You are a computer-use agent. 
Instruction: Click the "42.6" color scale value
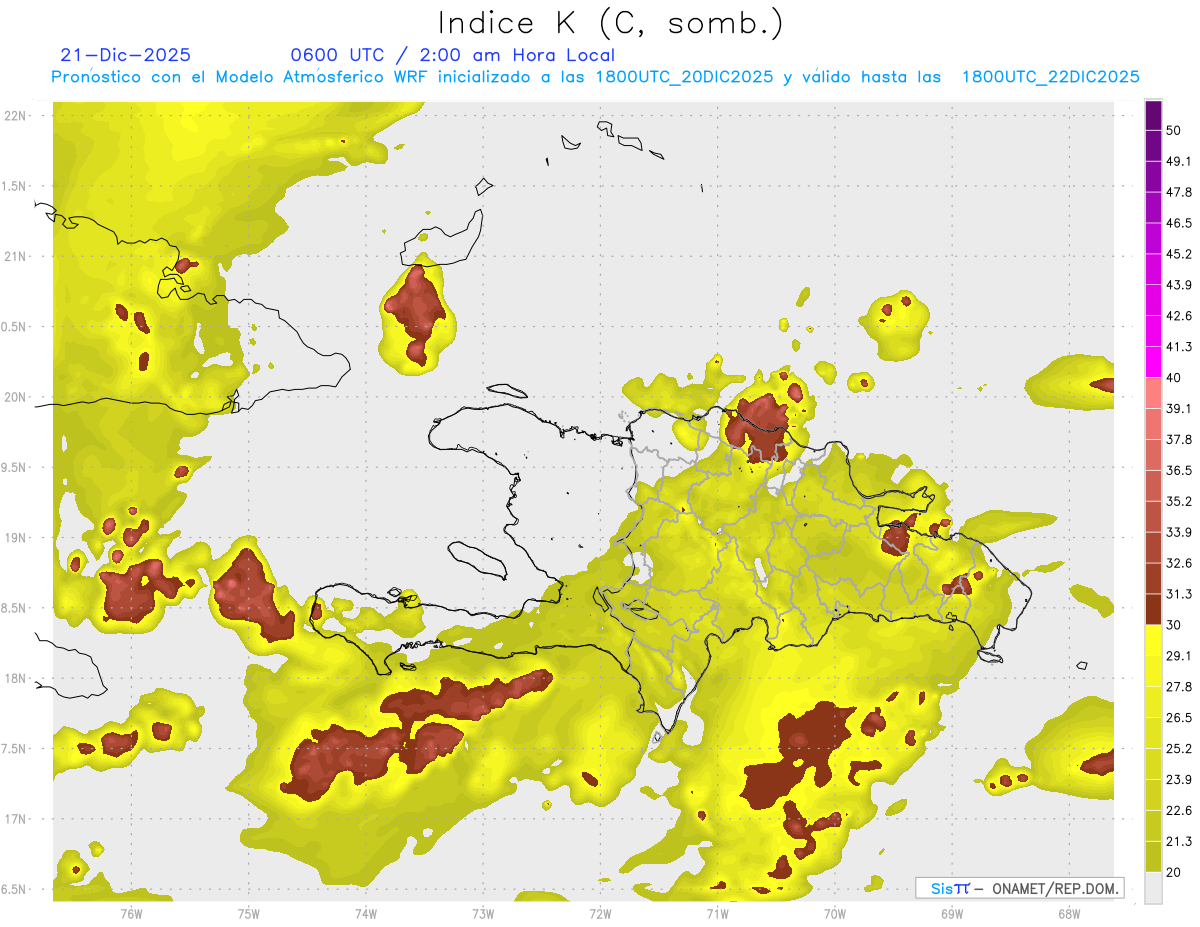pyautogui.click(x=1179, y=316)
